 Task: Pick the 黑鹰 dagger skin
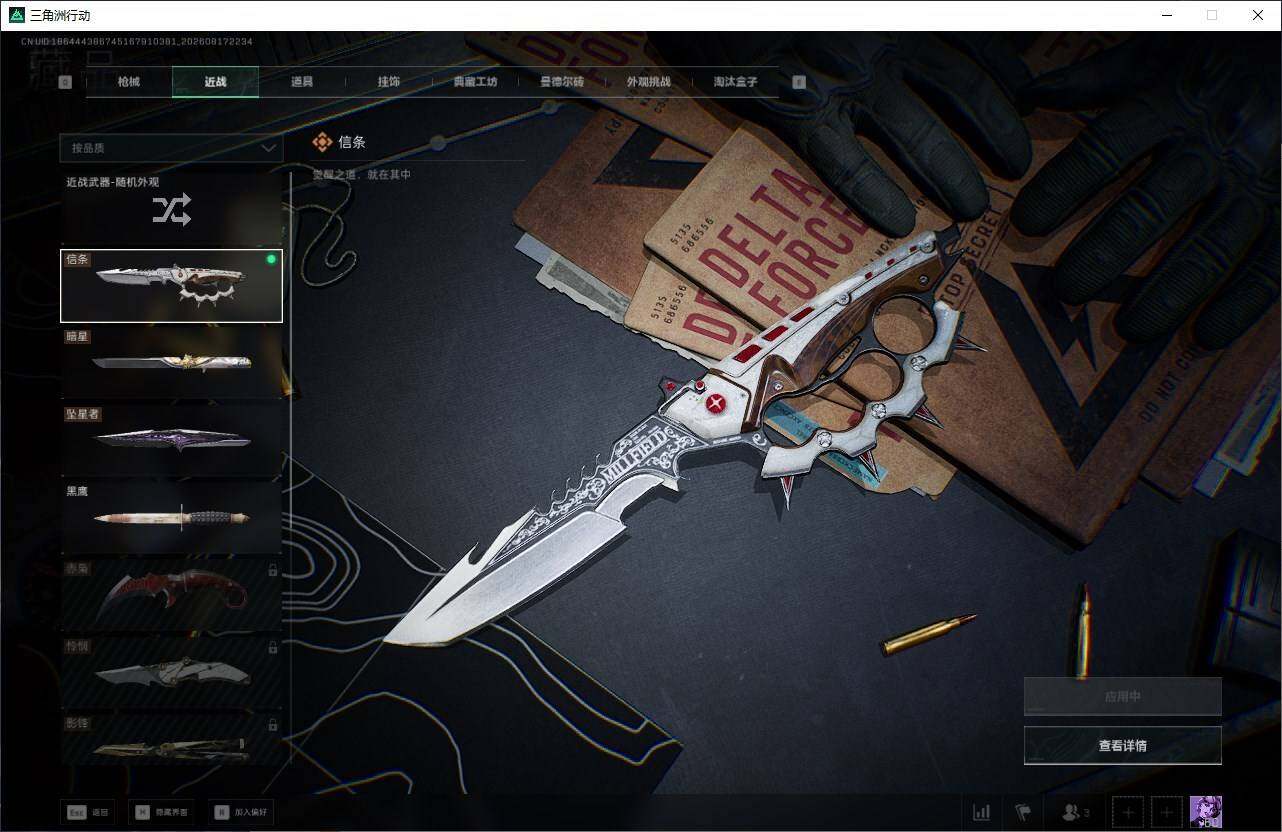tap(171, 518)
